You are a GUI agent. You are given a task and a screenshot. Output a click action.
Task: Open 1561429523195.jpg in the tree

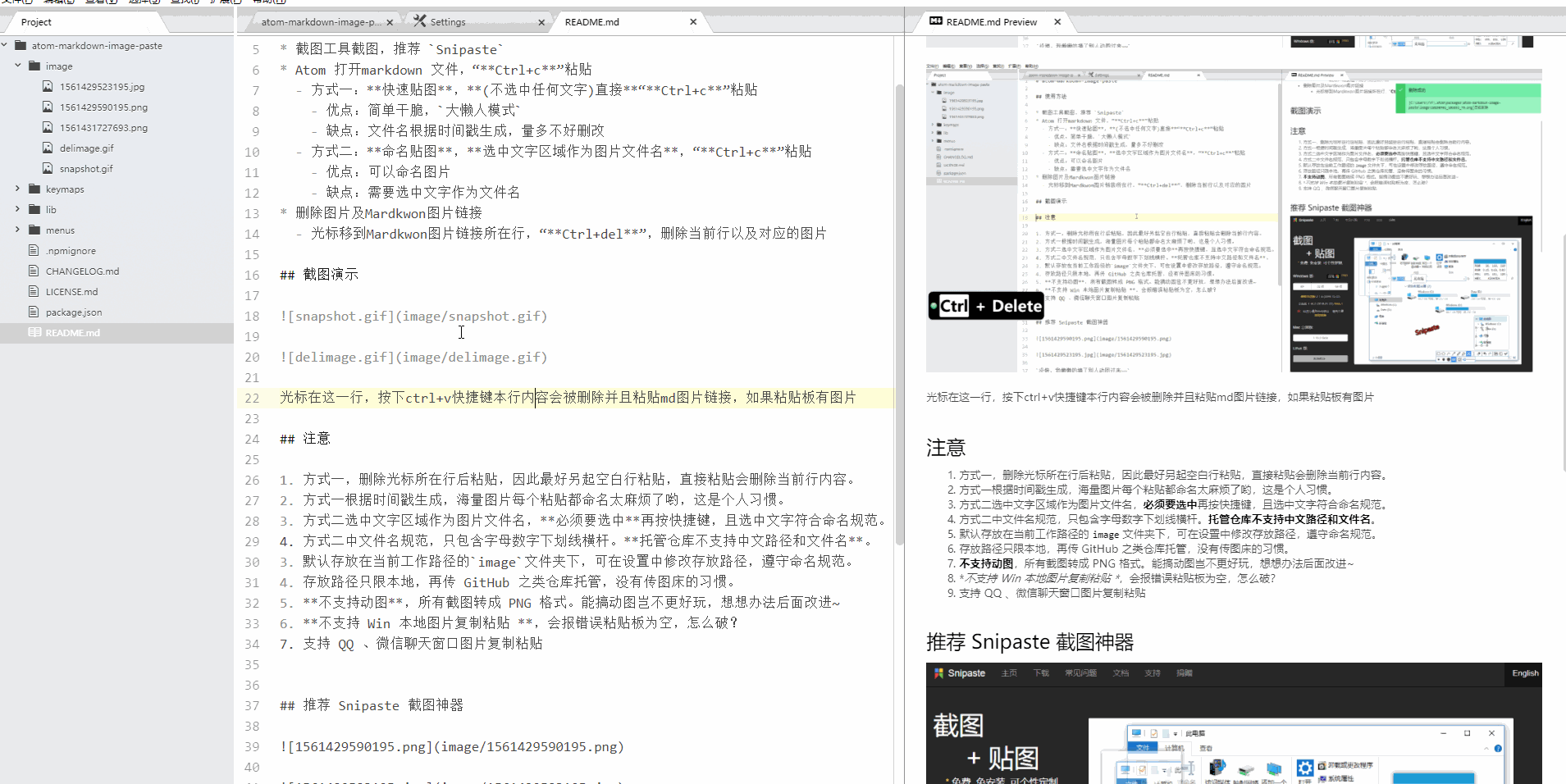(x=102, y=86)
